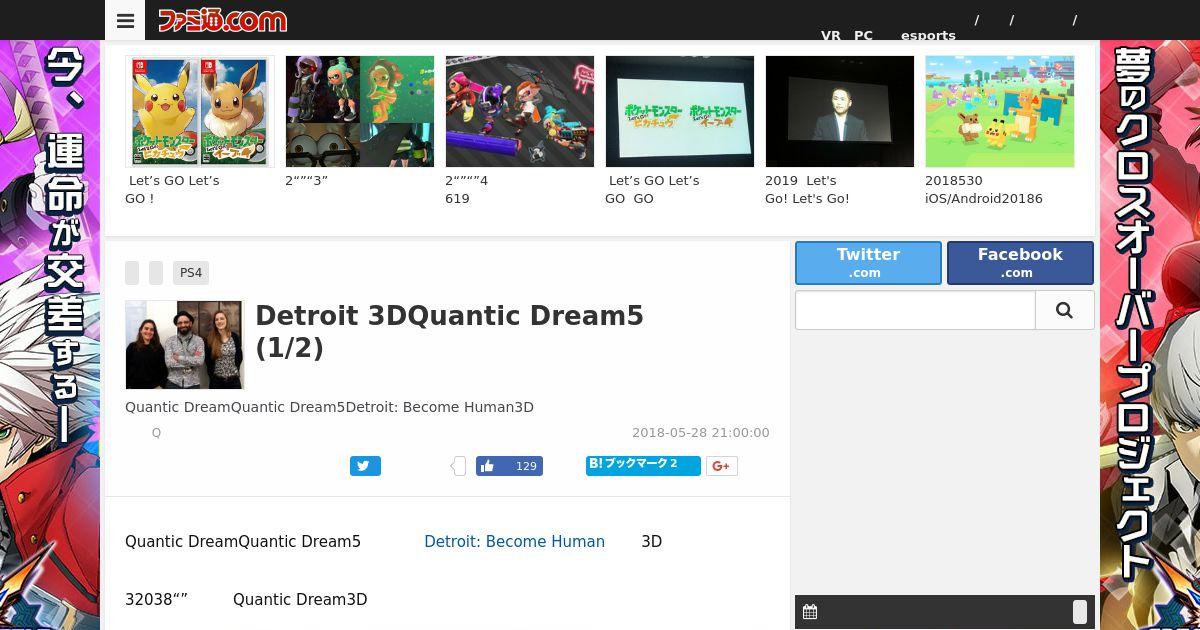The width and height of the screenshot is (1200, 630).
Task: Open the esports nav item
Action: tap(928, 35)
